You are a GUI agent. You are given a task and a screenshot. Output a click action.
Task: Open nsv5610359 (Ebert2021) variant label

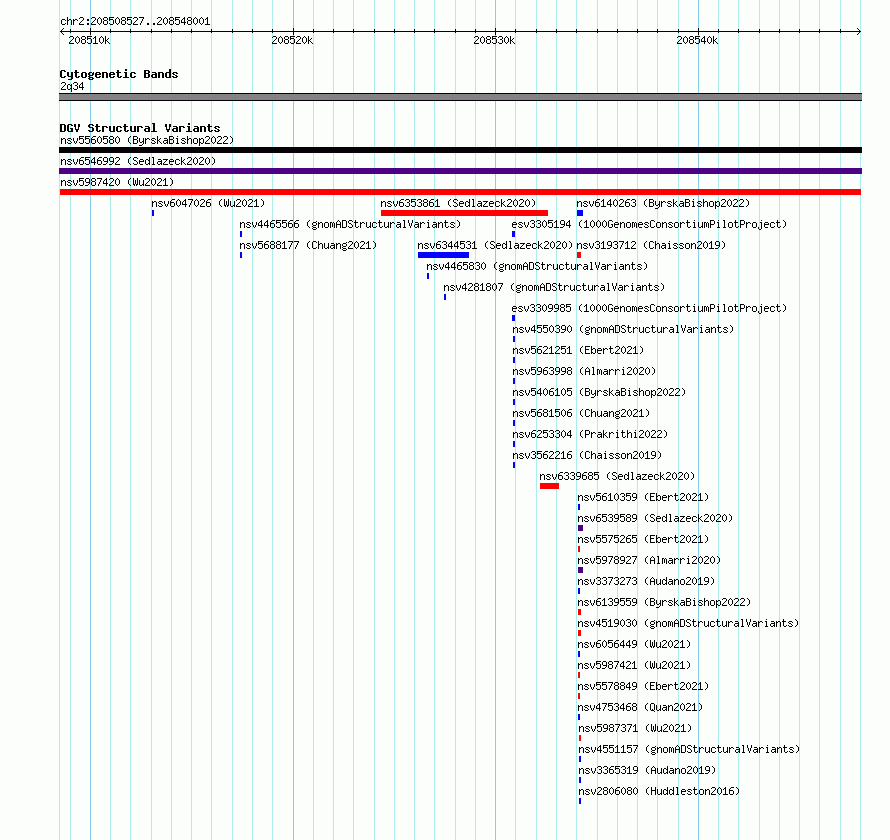click(643, 497)
